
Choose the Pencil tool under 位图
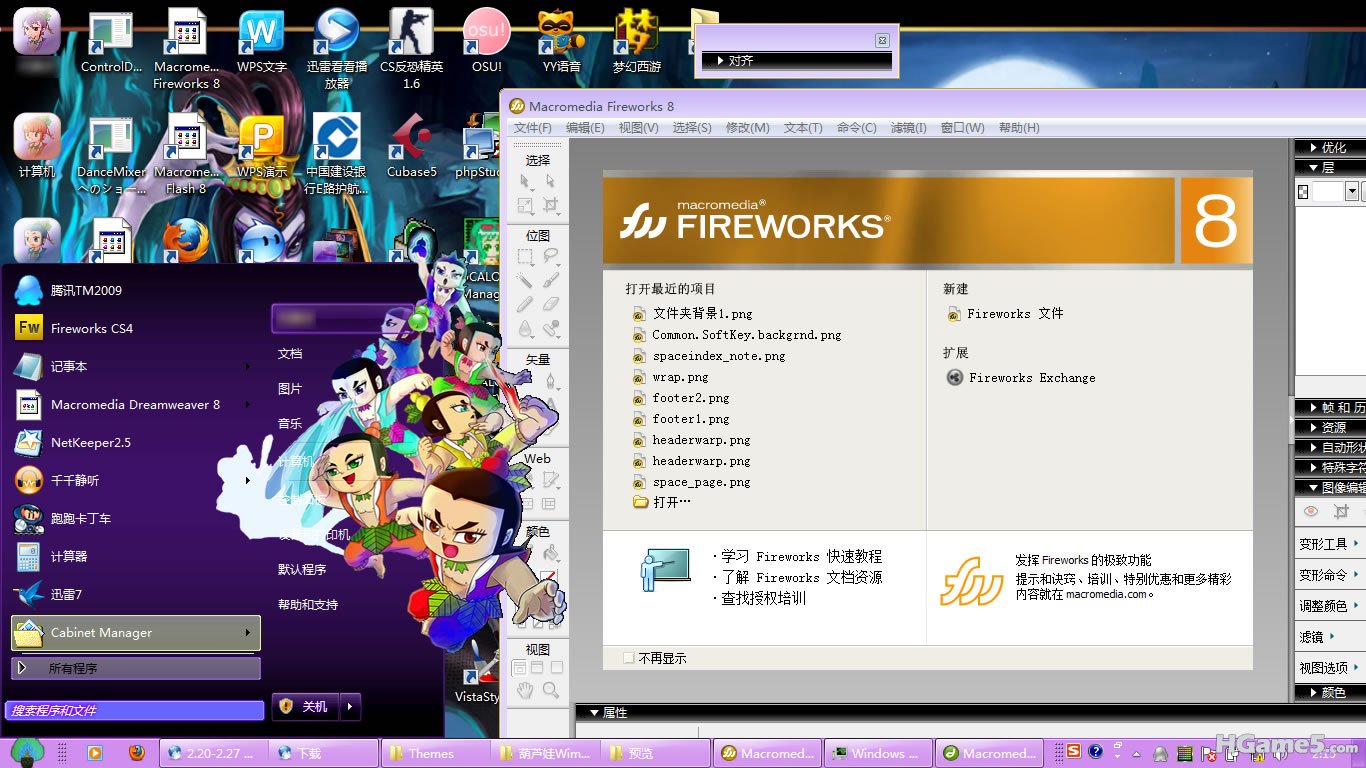click(x=526, y=305)
